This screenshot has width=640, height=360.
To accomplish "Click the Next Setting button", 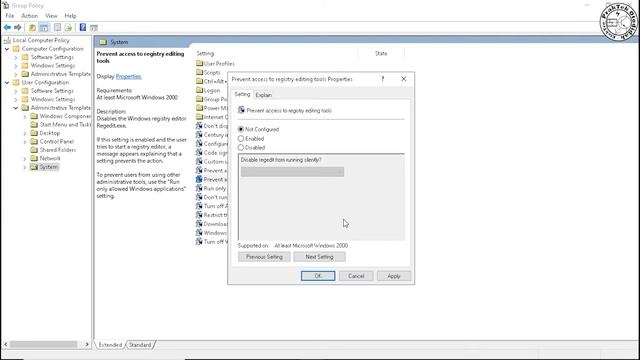I will (x=319, y=257).
